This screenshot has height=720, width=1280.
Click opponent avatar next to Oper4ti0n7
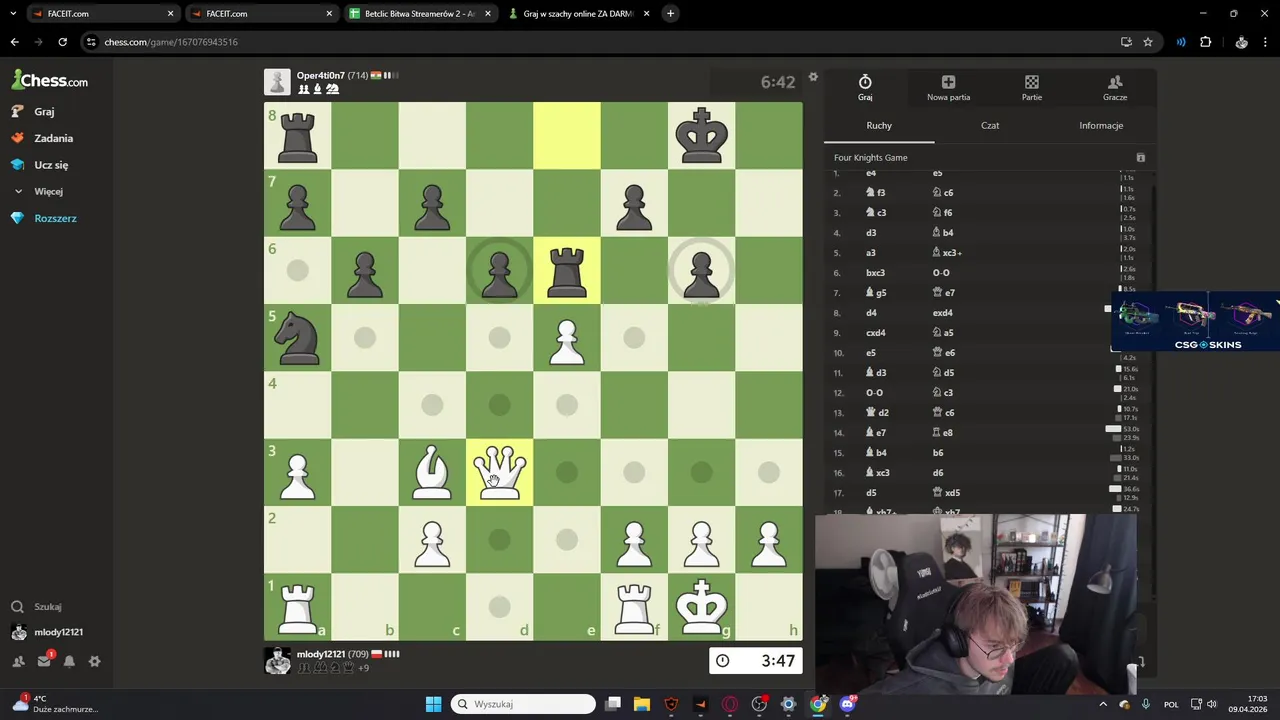click(x=277, y=82)
